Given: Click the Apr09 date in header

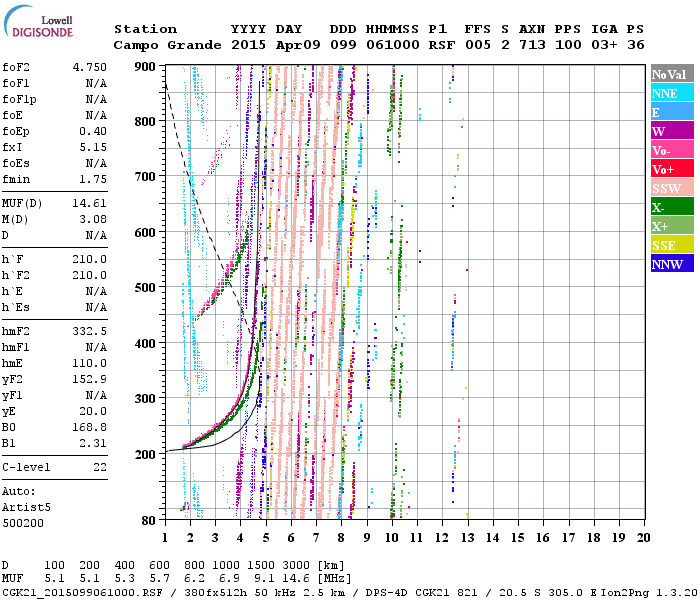Looking at the screenshot, I should click(298, 45).
